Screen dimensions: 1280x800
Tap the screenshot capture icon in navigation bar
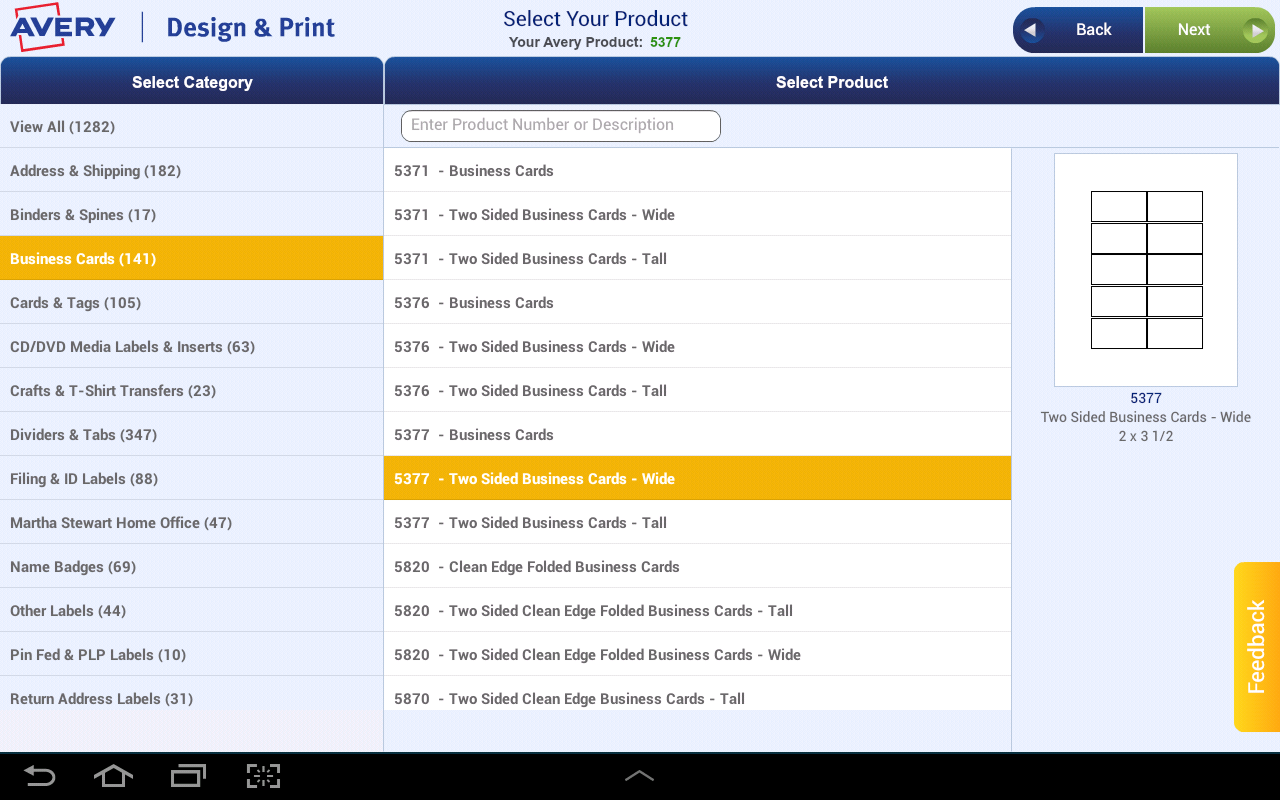pyautogui.click(x=263, y=776)
